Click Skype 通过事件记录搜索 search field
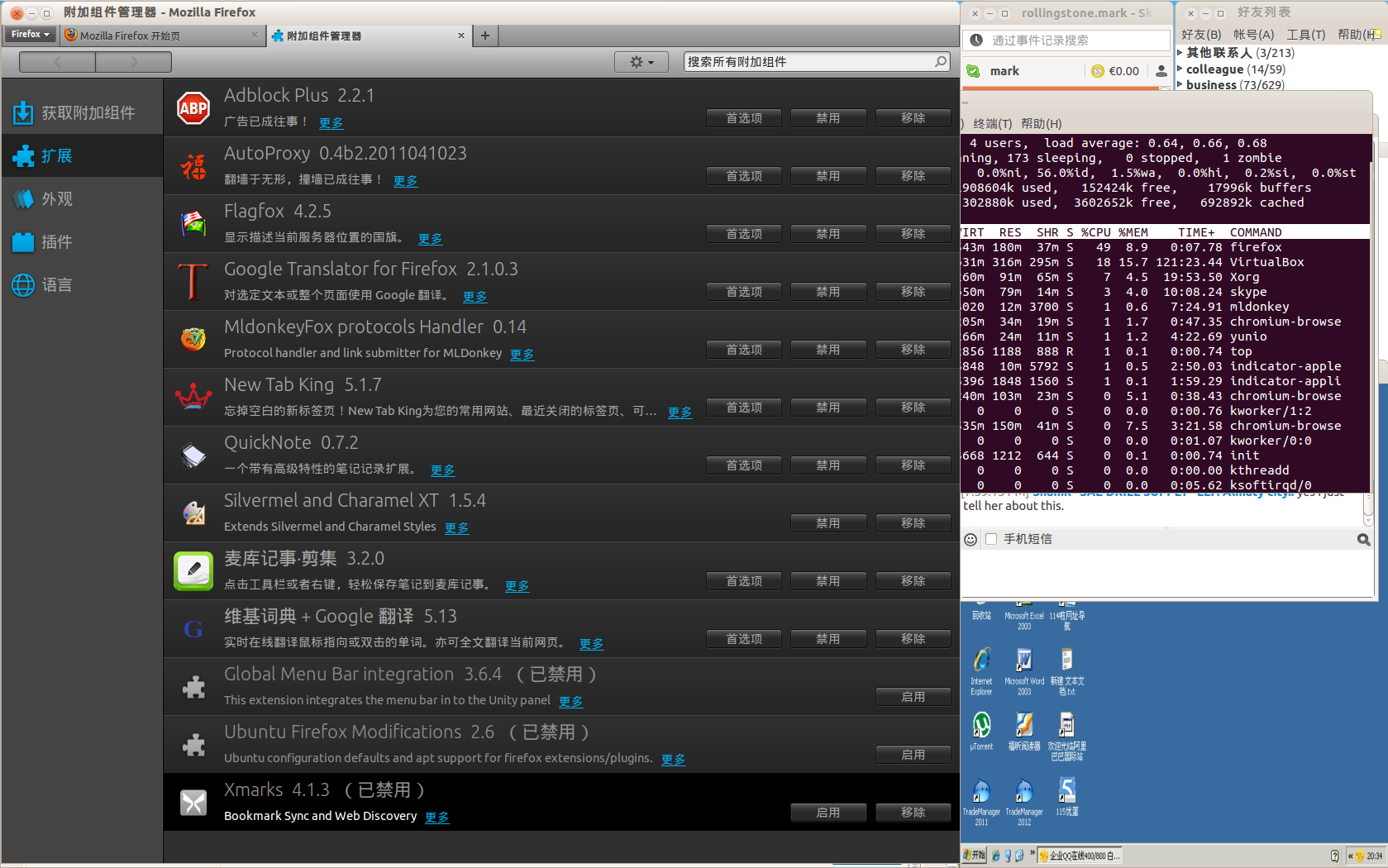The image size is (1388, 868). tap(1067, 40)
